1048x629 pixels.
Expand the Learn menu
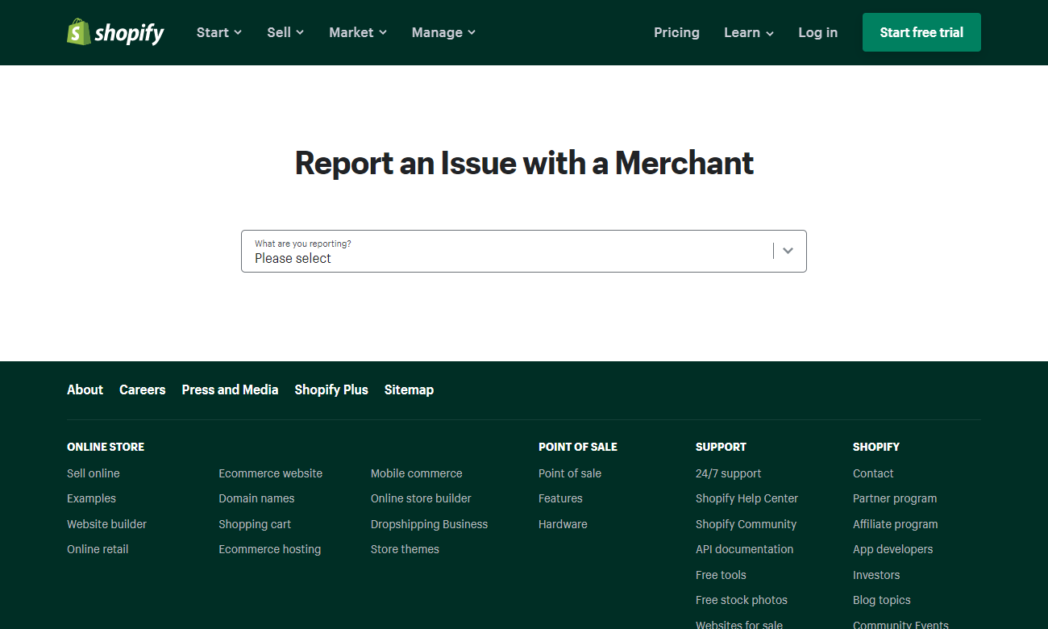point(748,32)
